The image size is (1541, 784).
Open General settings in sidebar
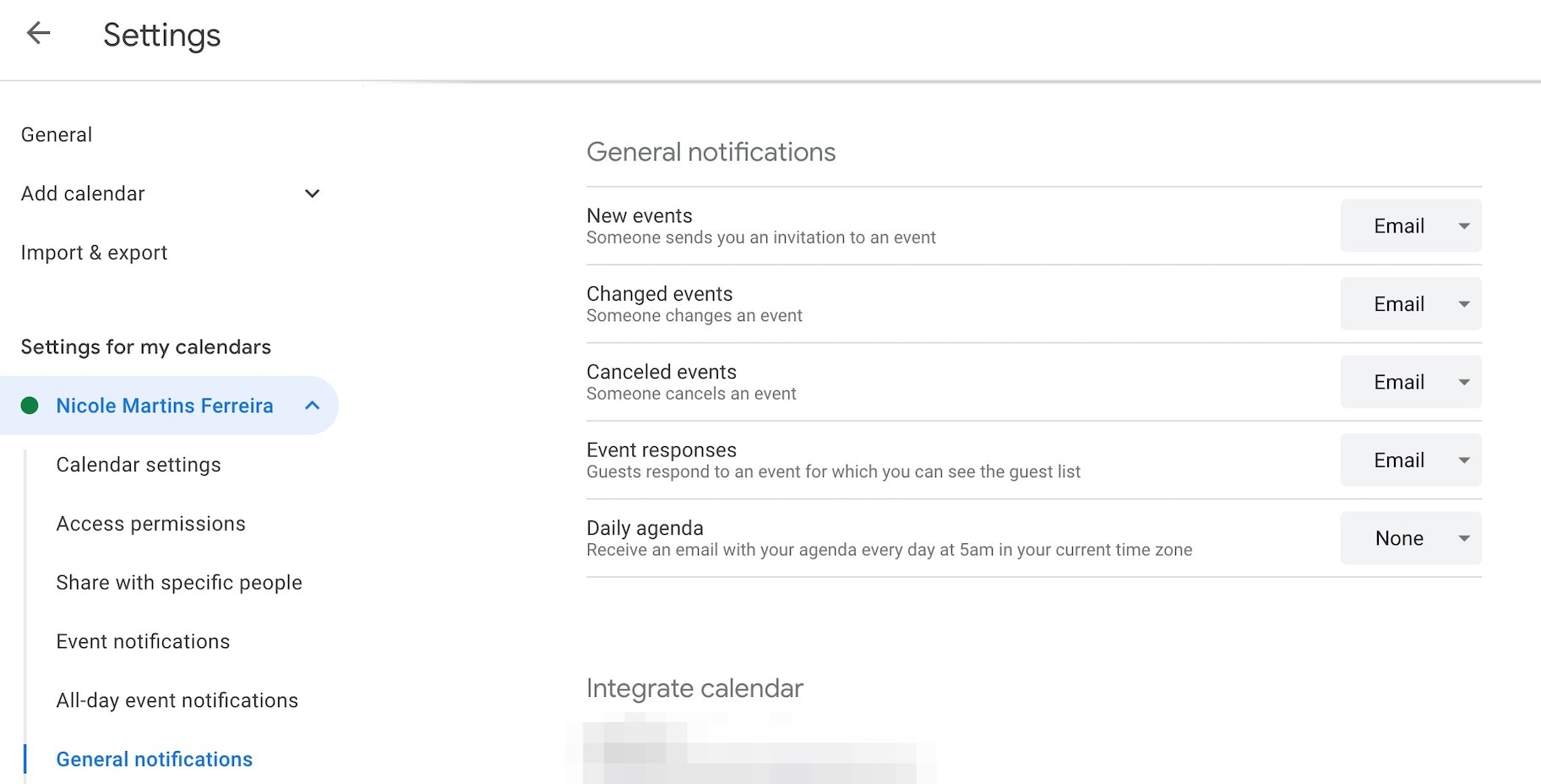tap(57, 135)
